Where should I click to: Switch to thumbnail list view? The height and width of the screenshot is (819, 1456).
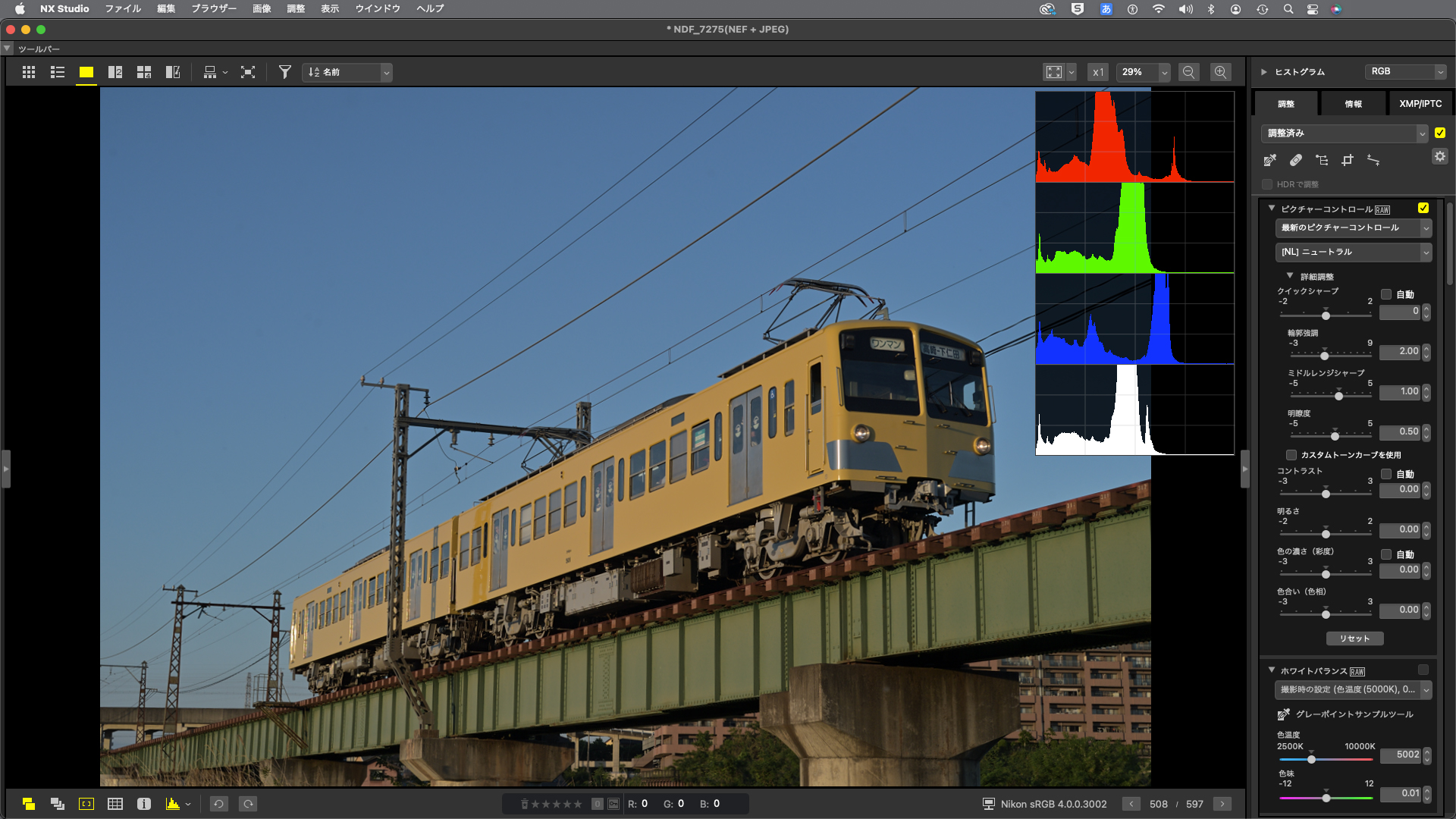pyautogui.click(x=58, y=72)
